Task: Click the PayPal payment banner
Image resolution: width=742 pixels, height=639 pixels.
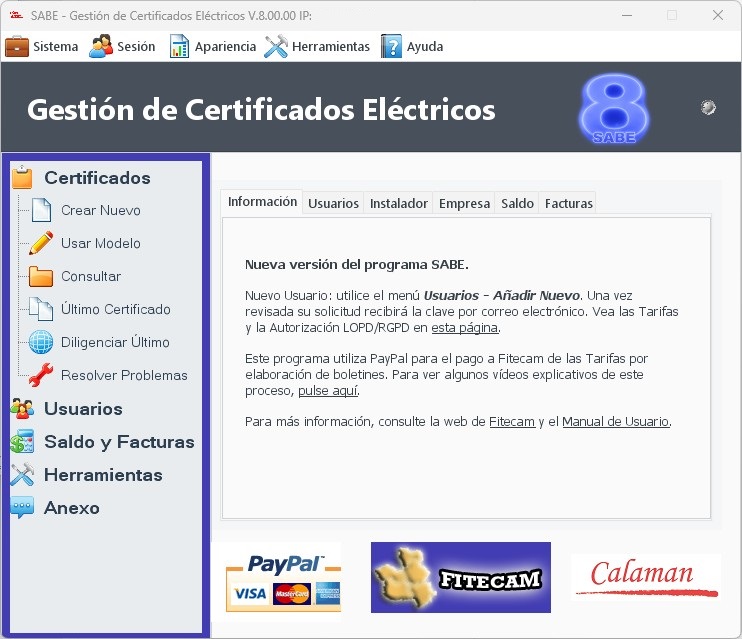Action: click(x=283, y=582)
